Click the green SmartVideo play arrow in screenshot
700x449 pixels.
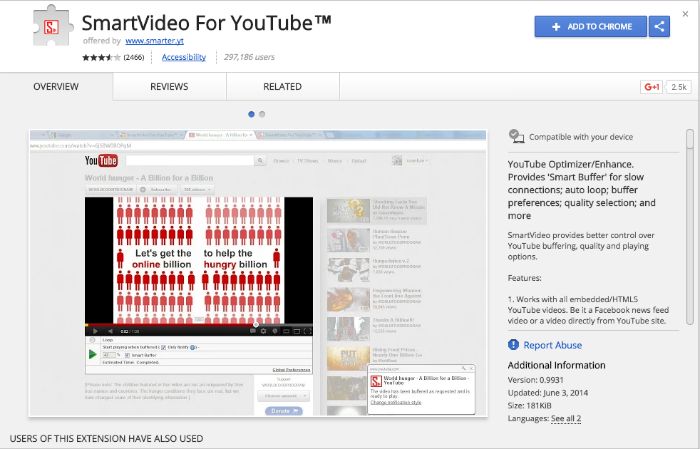[92, 354]
